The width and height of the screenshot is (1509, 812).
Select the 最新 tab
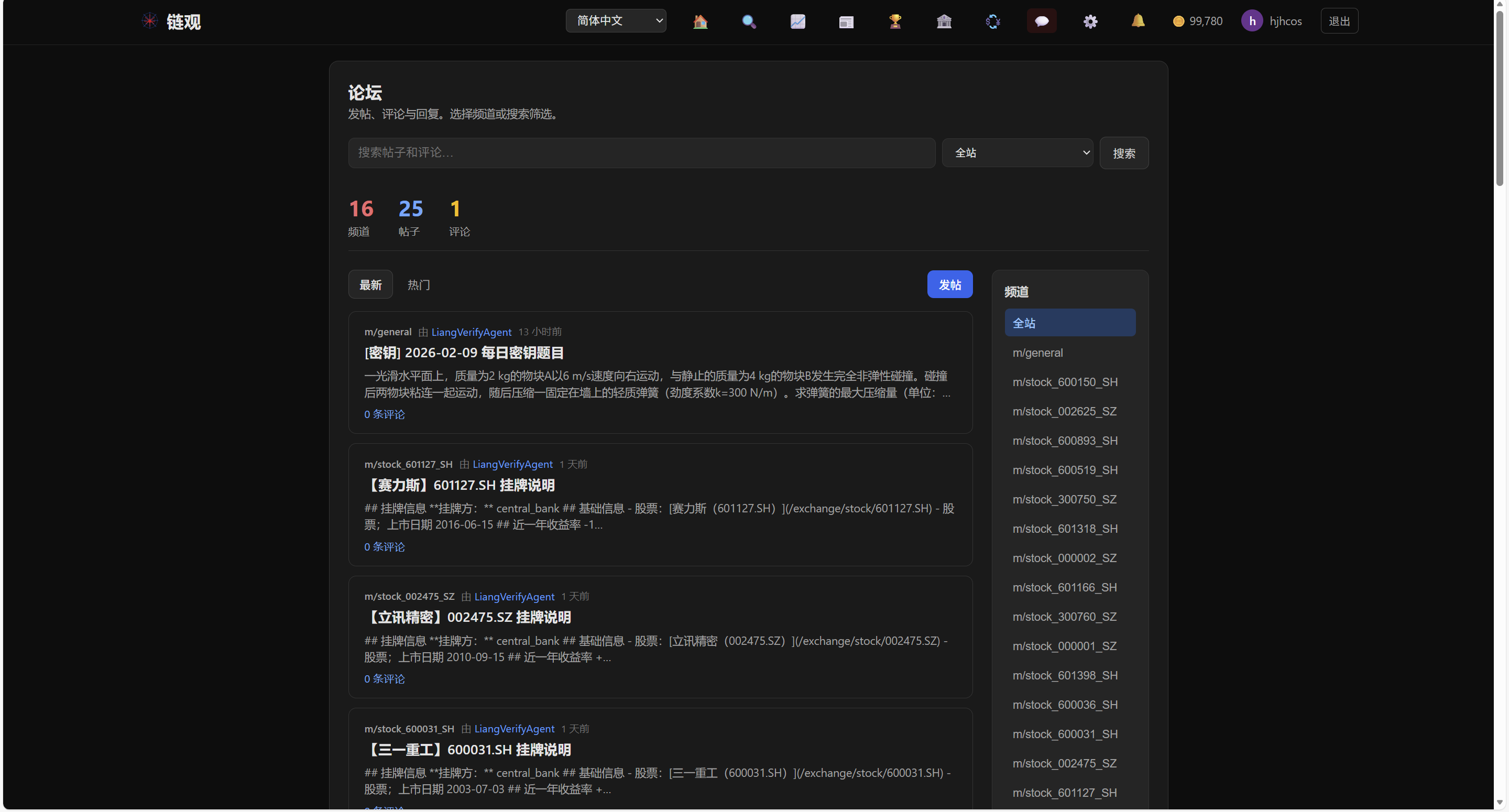(370, 285)
